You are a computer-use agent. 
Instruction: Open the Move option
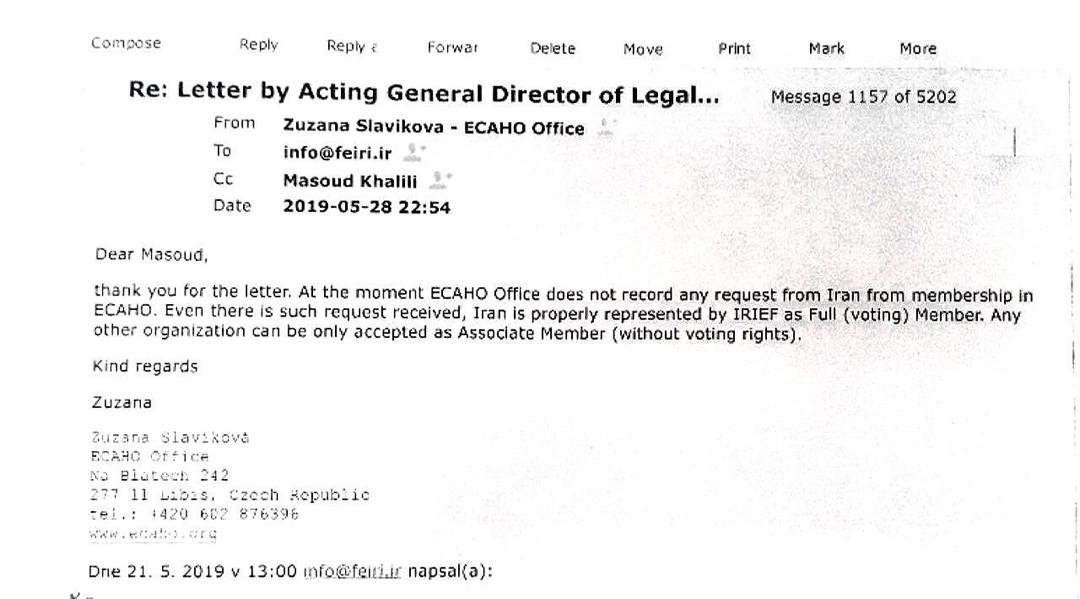click(x=643, y=49)
